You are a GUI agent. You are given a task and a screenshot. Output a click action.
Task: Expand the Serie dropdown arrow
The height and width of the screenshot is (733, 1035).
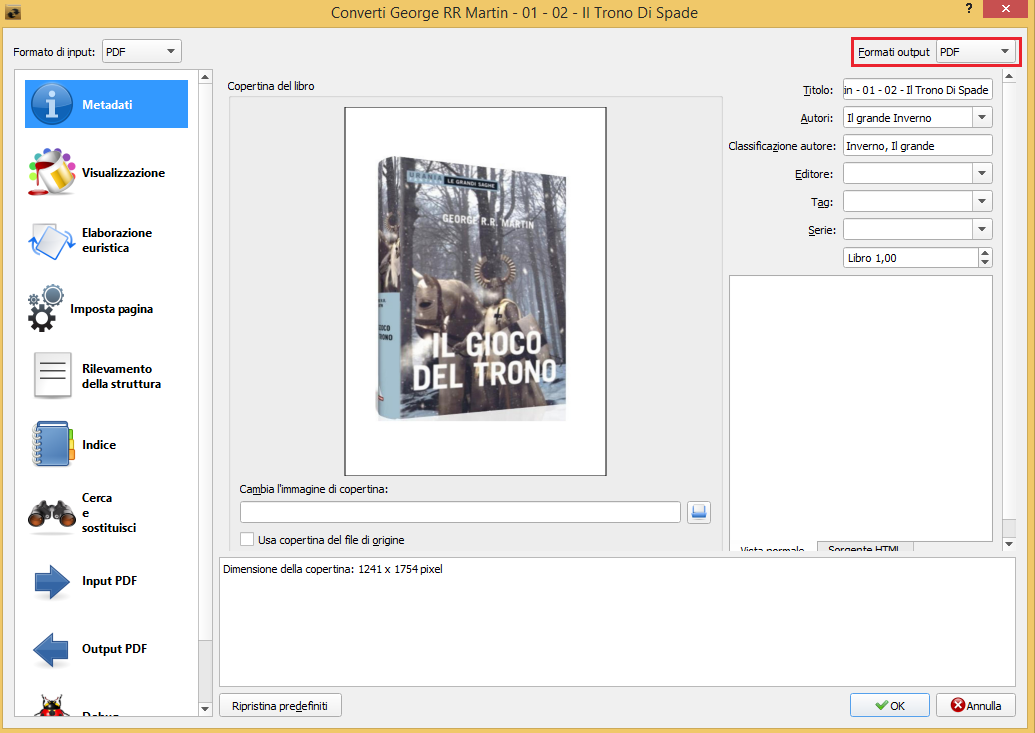(982, 229)
